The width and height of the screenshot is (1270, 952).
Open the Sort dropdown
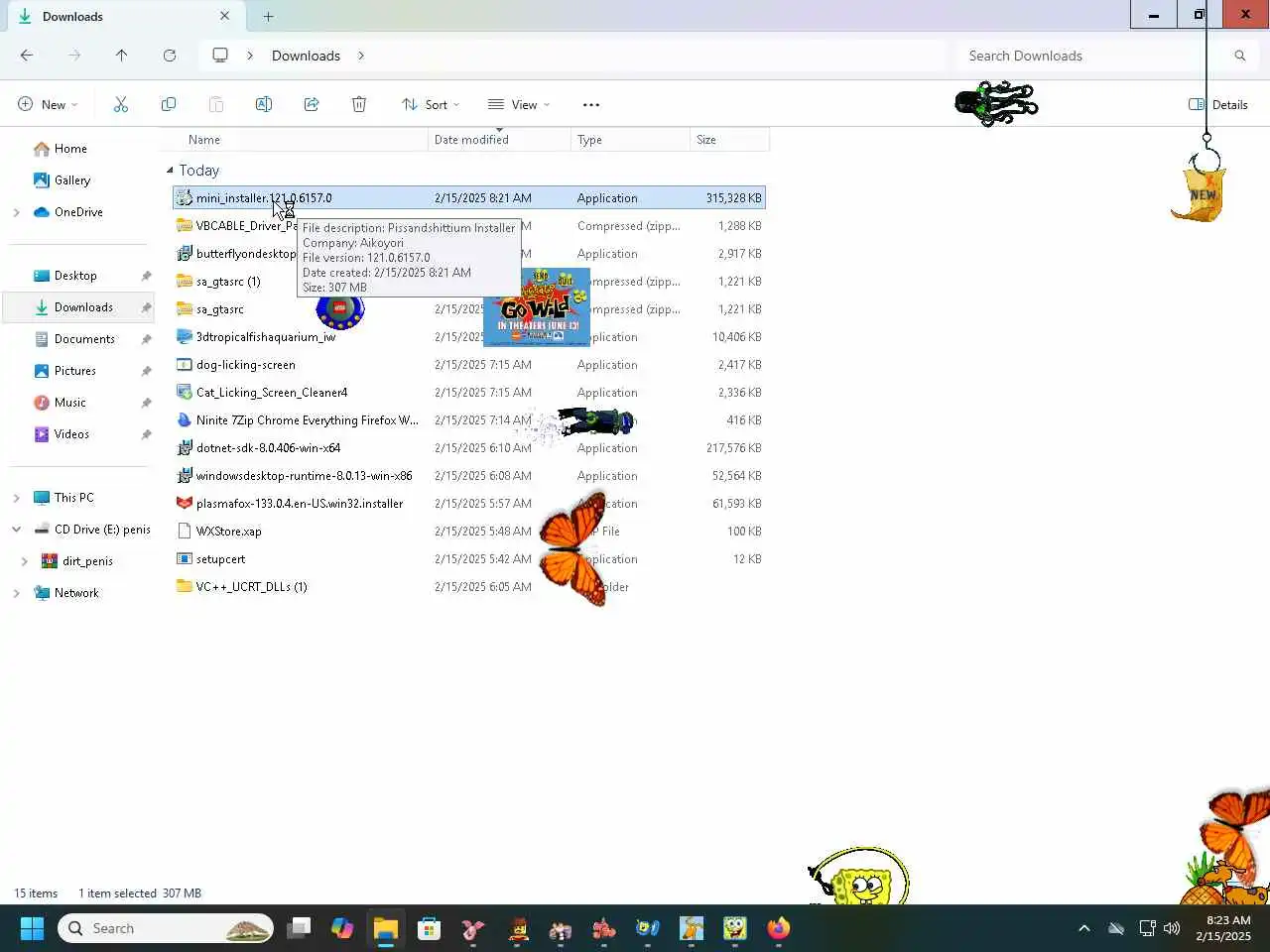431,104
